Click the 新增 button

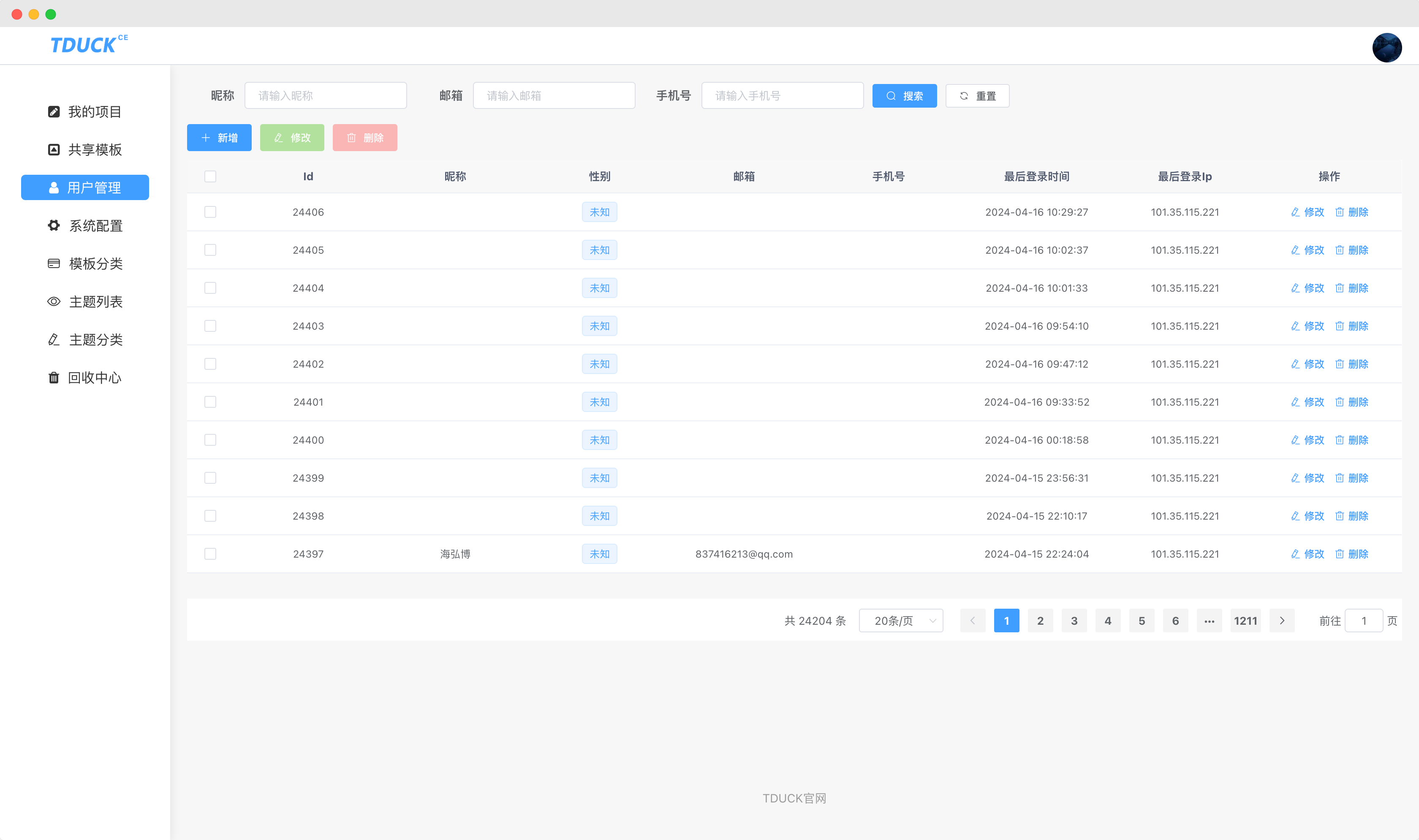(x=219, y=138)
